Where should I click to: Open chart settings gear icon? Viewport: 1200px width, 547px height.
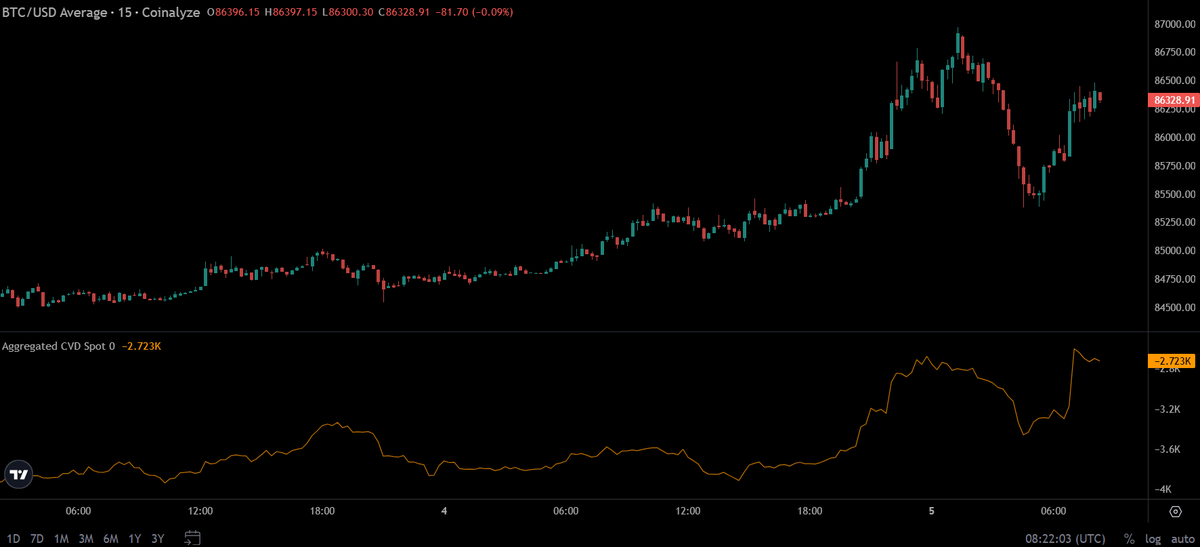pyautogui.click(x=1176, y=512)
